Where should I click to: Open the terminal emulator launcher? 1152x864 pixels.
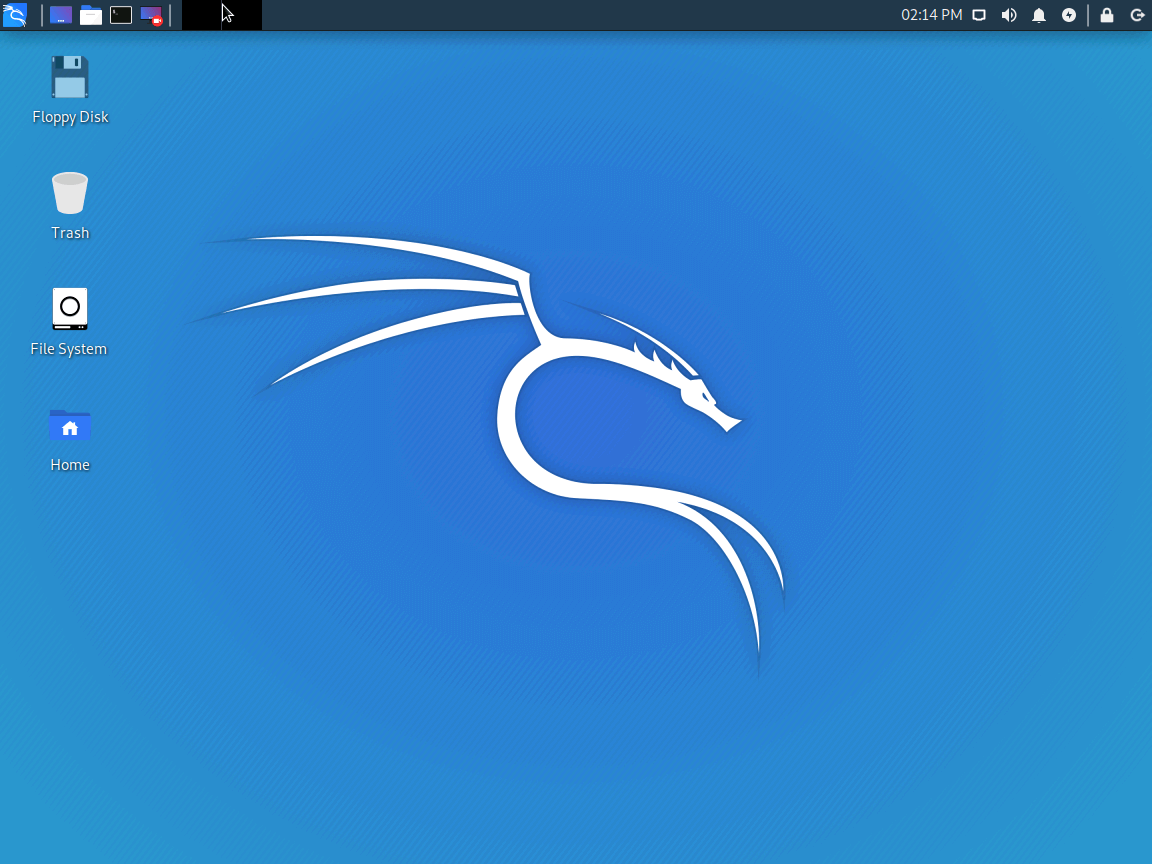point(121,15)
